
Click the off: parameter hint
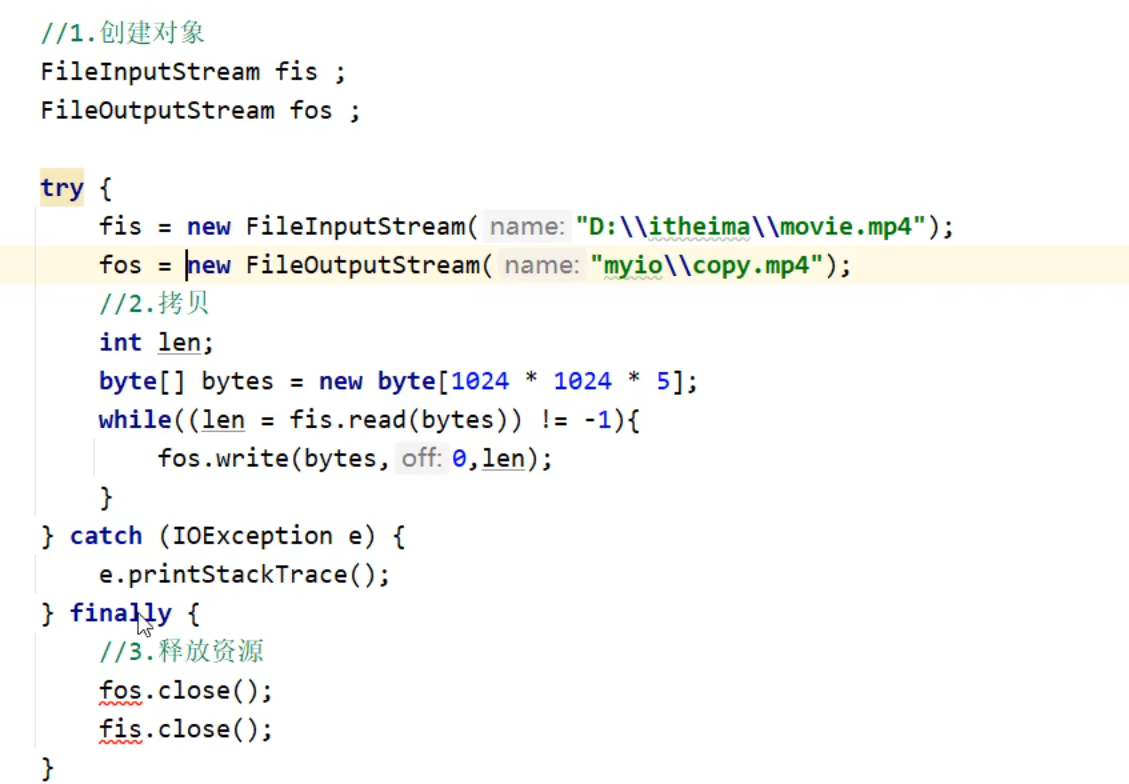click(420, 459)
